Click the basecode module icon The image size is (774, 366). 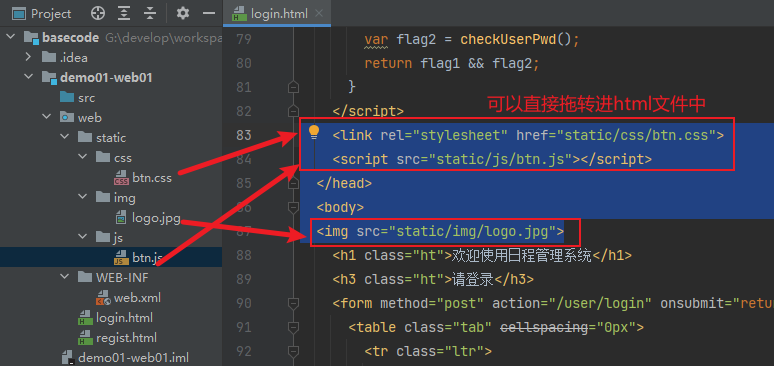tap(31, 38)
